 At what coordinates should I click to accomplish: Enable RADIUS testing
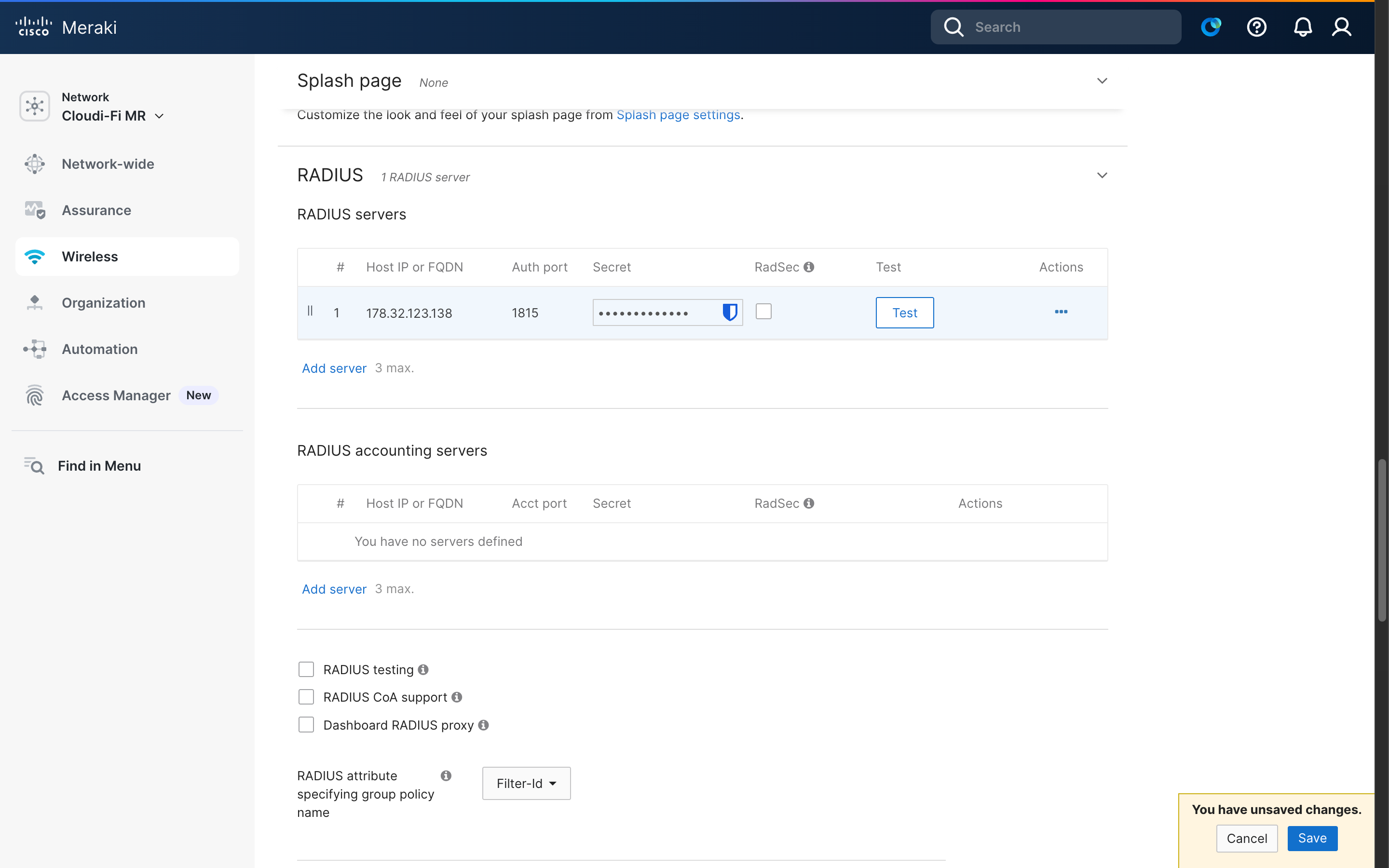[307, 669]
